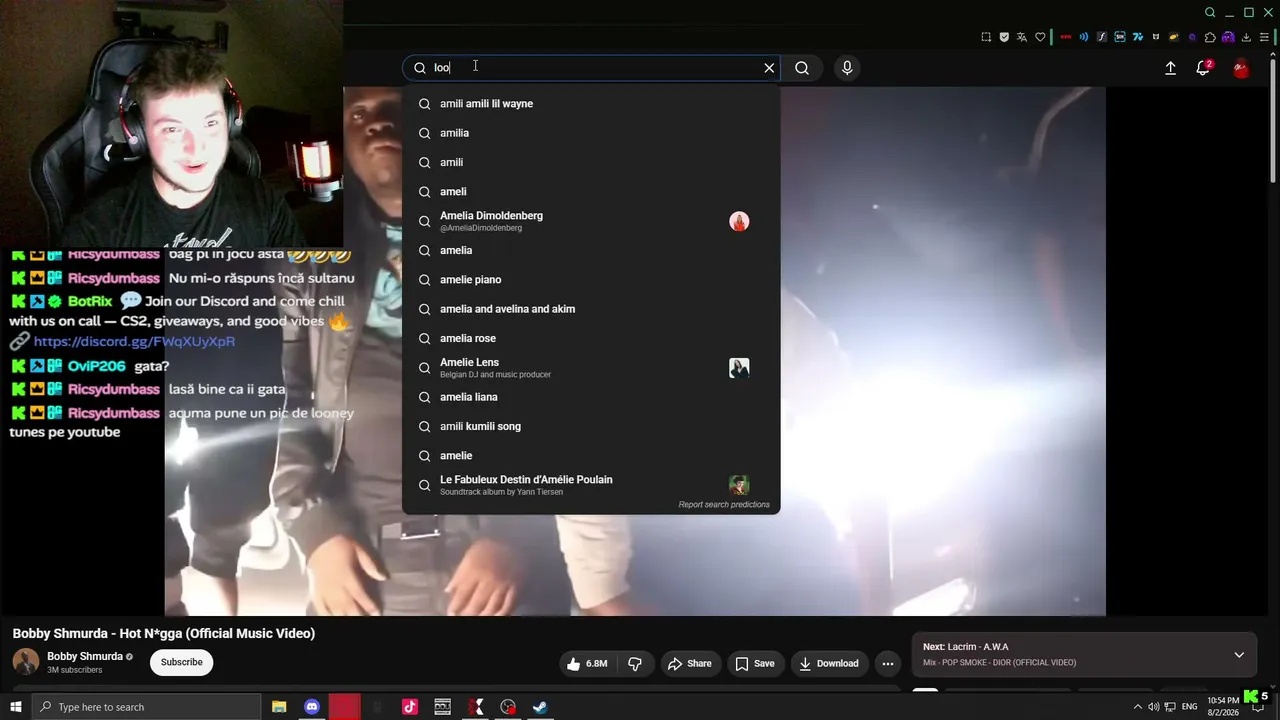Show hidden system tray icons

(1137, 707)
